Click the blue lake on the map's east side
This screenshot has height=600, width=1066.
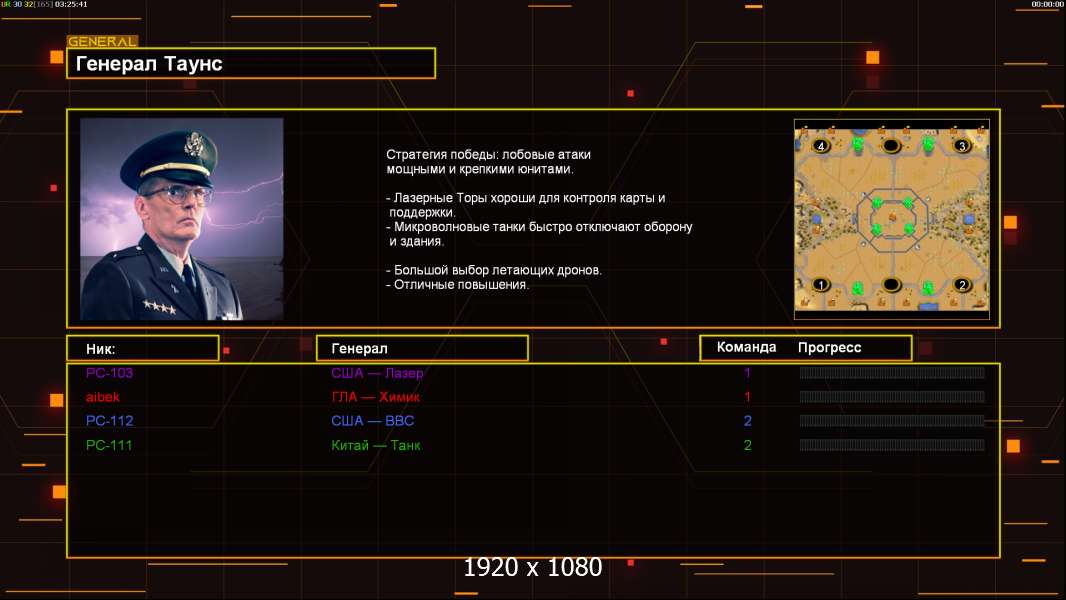coord(969,219)
